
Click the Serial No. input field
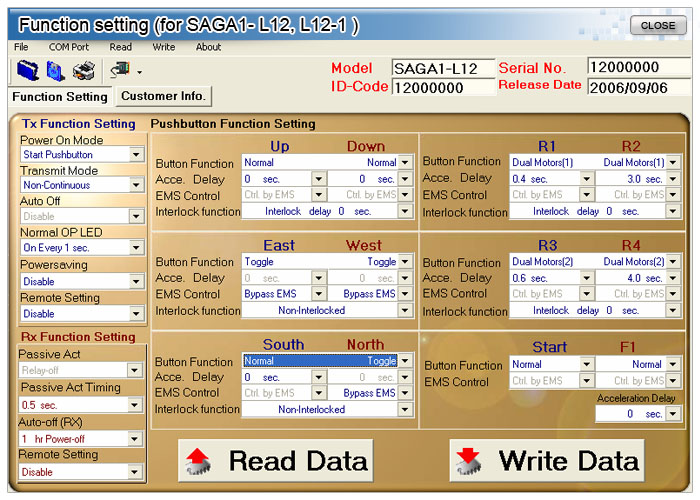tap(638, 67)
